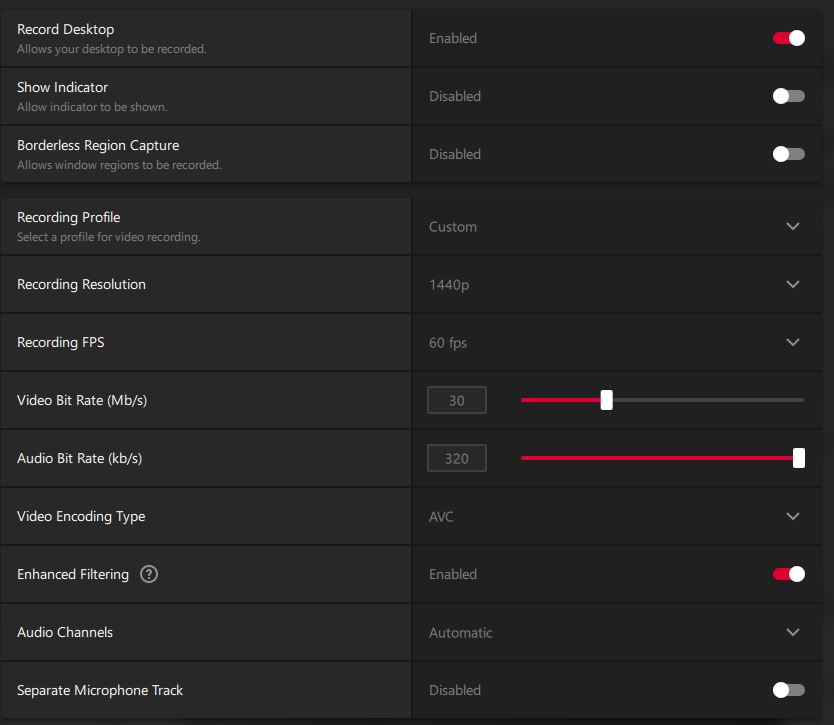Click the 1440p resolution chevron arrow

click(793, 285)
